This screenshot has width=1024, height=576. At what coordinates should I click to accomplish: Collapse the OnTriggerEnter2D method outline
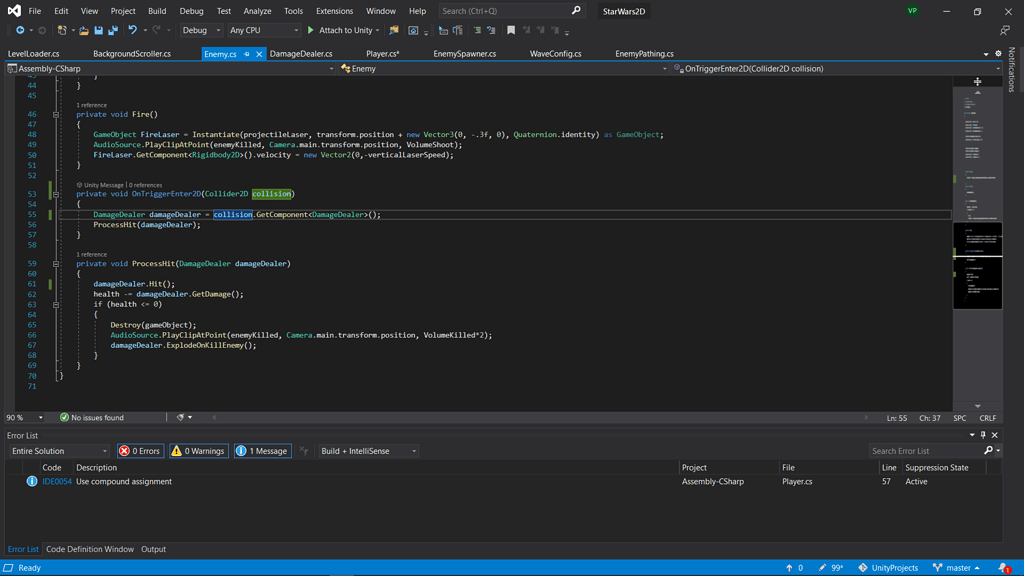coord(56,194)
